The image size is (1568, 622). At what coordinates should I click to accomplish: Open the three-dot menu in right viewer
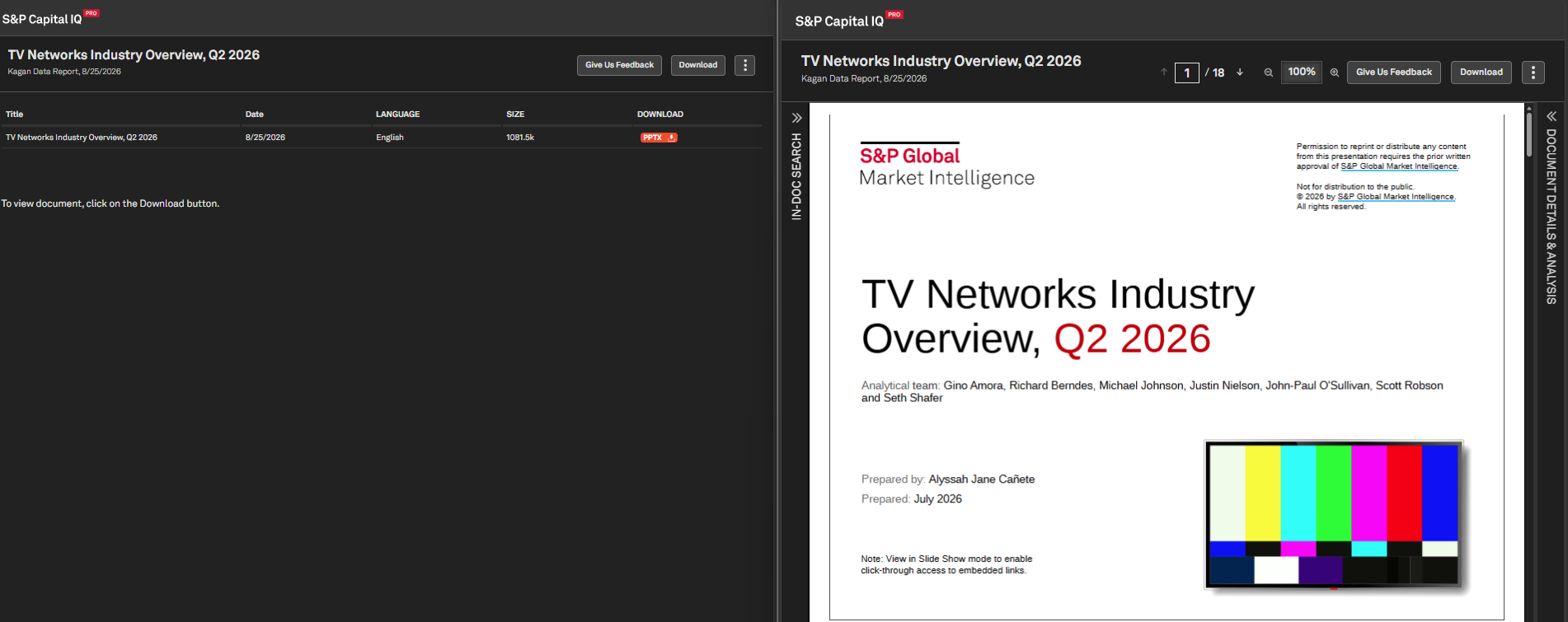[x=1533, y=72]
